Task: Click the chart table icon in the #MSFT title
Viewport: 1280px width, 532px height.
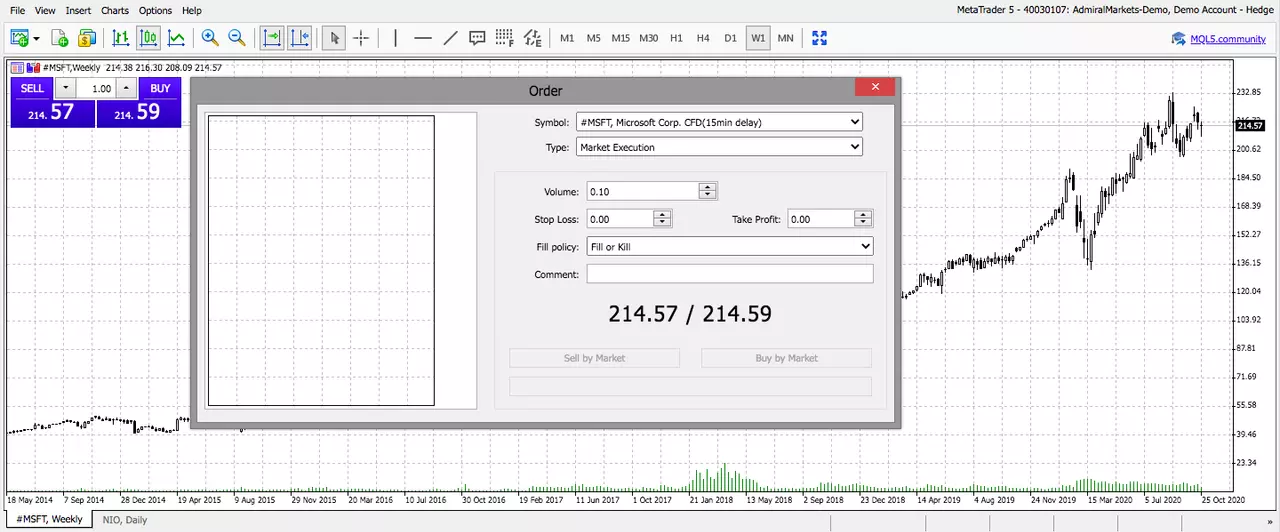Action: 18,68
